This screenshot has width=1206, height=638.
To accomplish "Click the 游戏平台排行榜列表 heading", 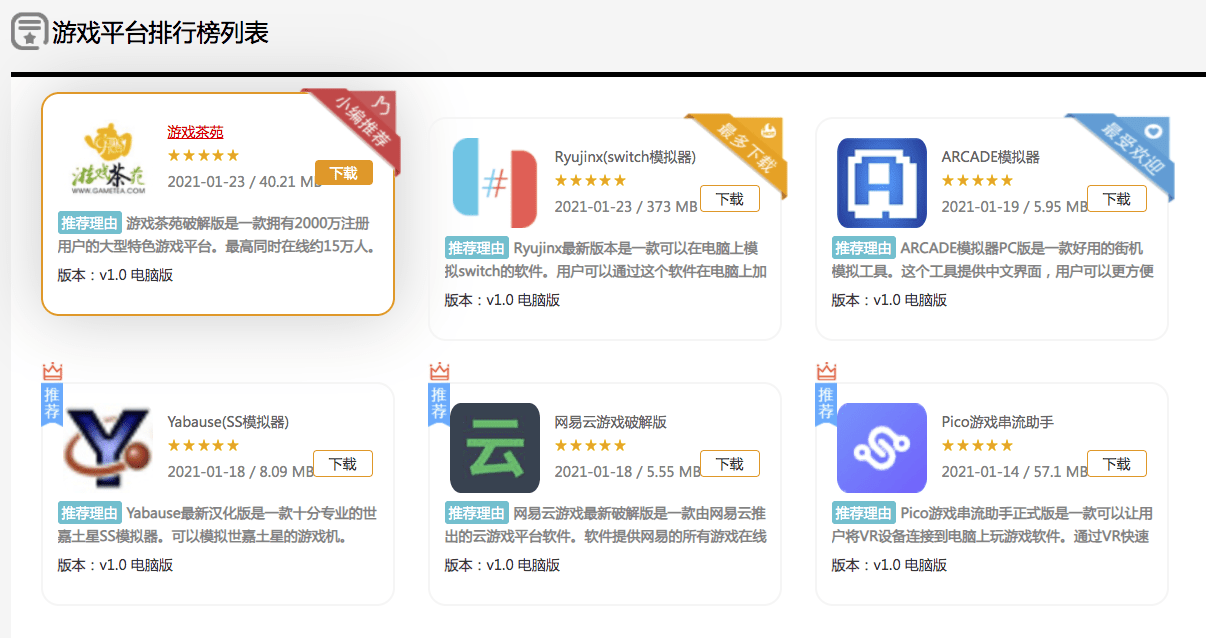I will coord(160,32).
